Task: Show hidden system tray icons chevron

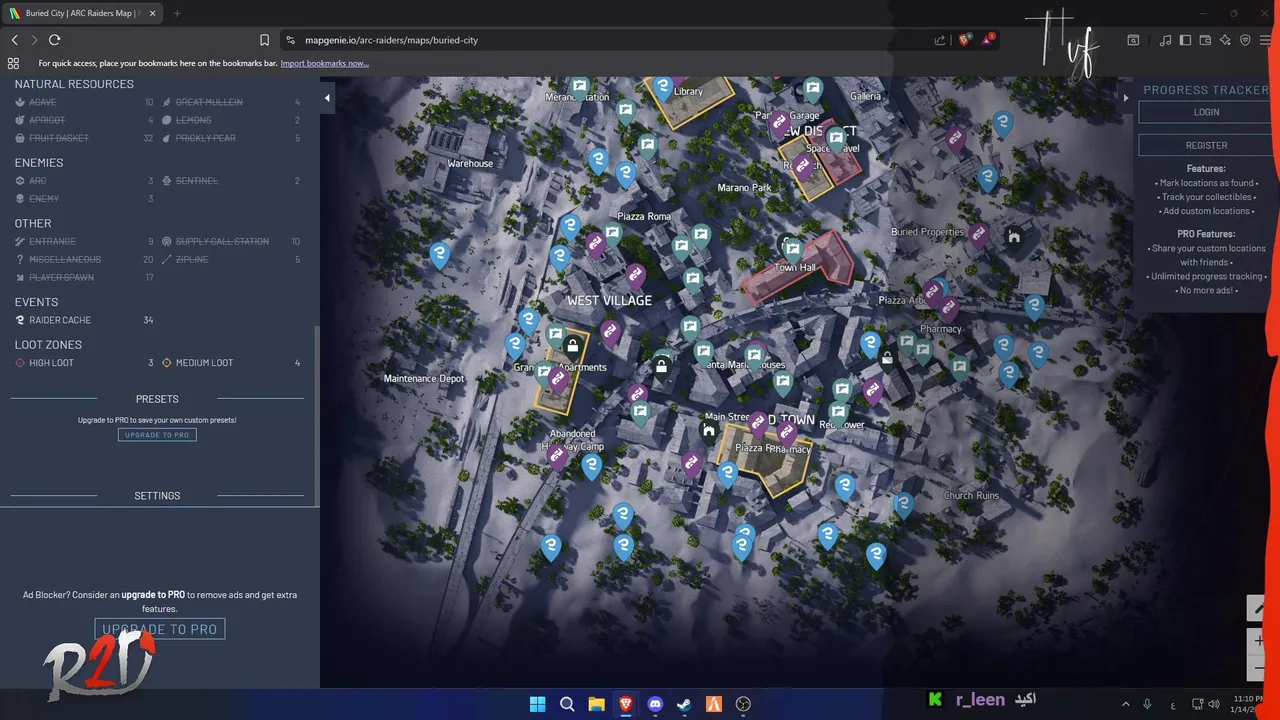Action: click(x=1125, y=704)
